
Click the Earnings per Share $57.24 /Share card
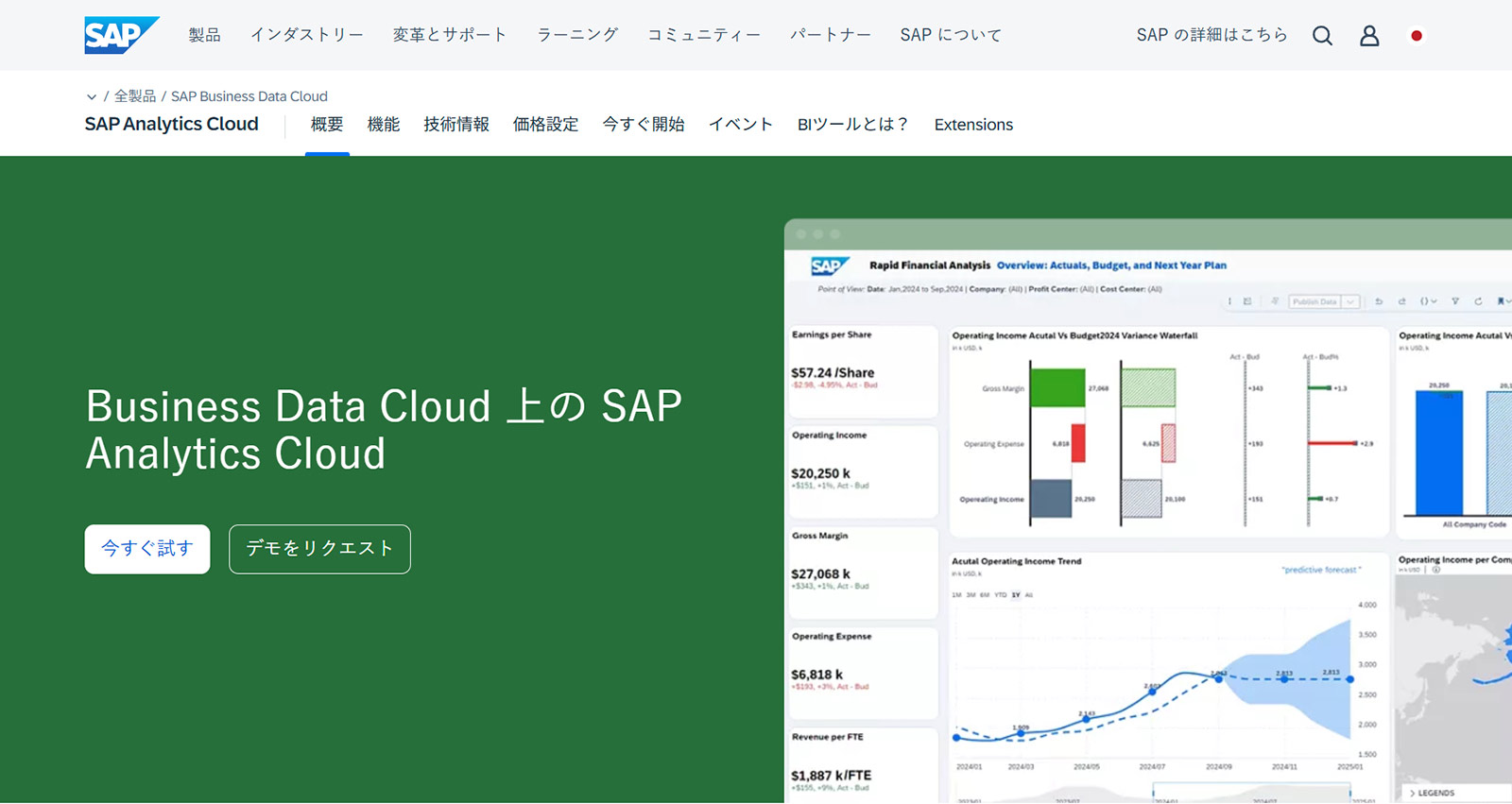pos(863,371)
